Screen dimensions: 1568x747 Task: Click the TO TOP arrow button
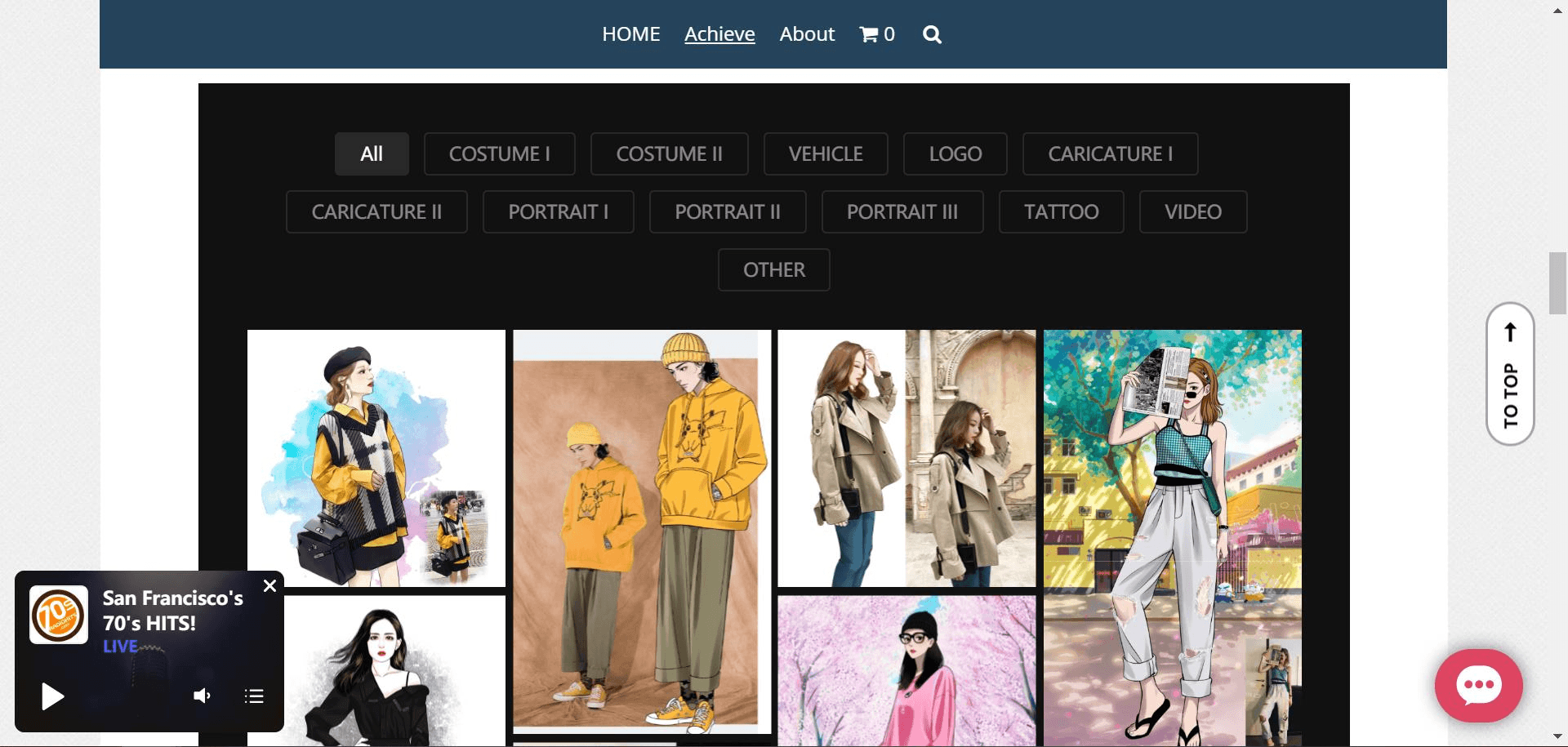click(1510, 374)
